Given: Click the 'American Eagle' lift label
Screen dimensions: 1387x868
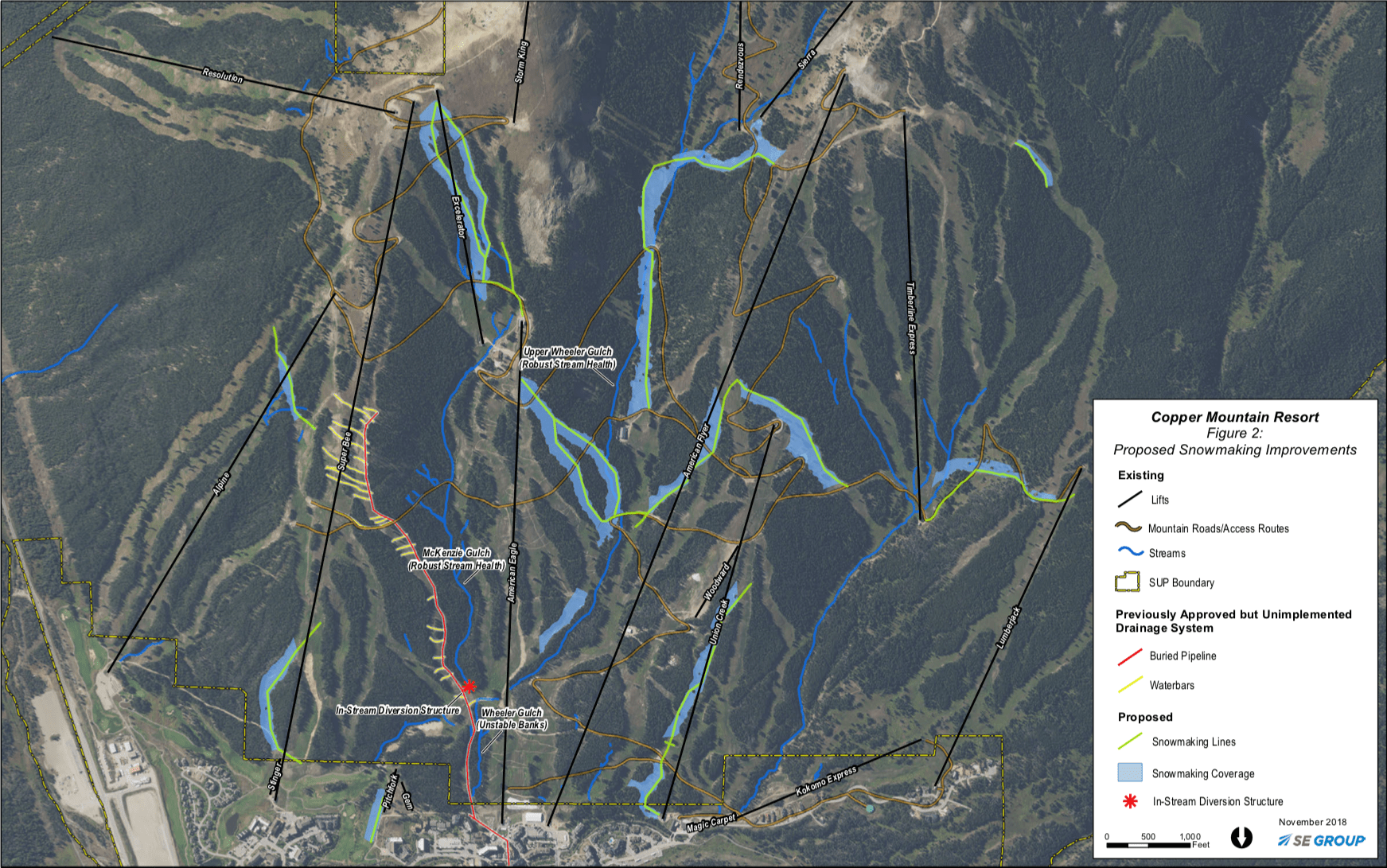Looking at the screenshot, I should [512, 573].
